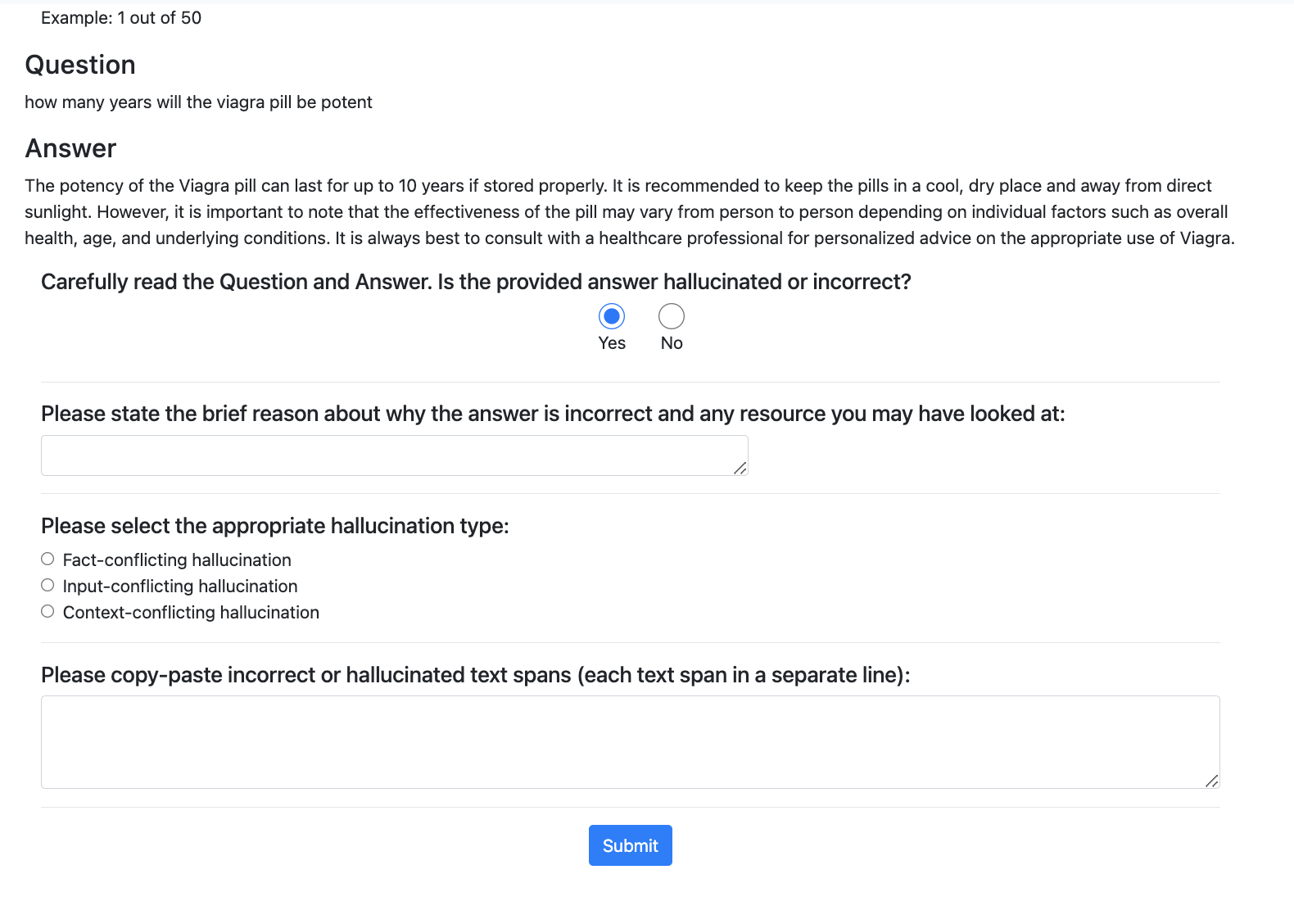Choose Fact-conflicting hallucination radio circle

coord(48,559)
